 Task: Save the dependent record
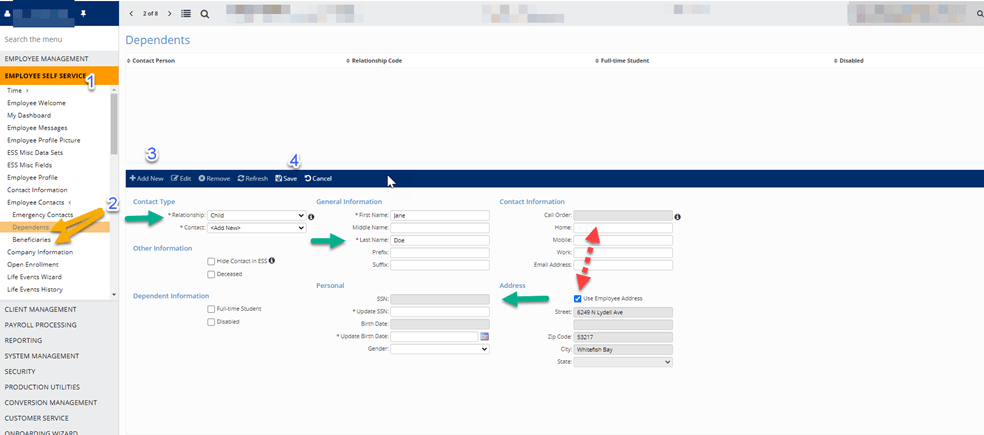(286, 179)
